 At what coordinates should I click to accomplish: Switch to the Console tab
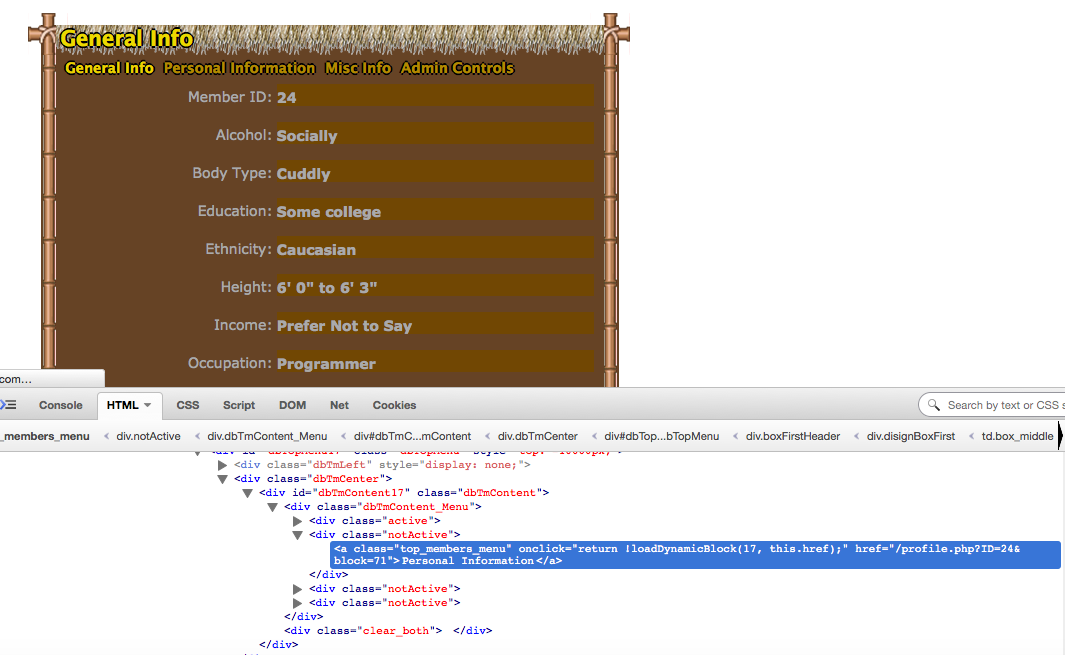coord(60,405)
